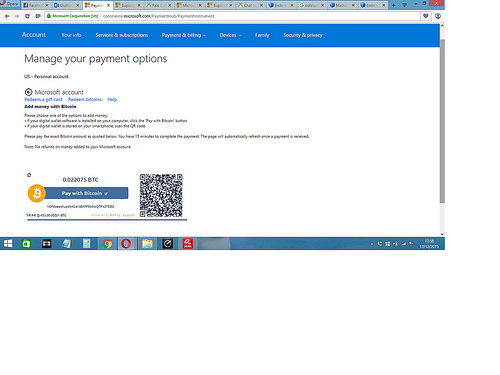
Task: Click the network signal tray icon
Action: (403, 244)
